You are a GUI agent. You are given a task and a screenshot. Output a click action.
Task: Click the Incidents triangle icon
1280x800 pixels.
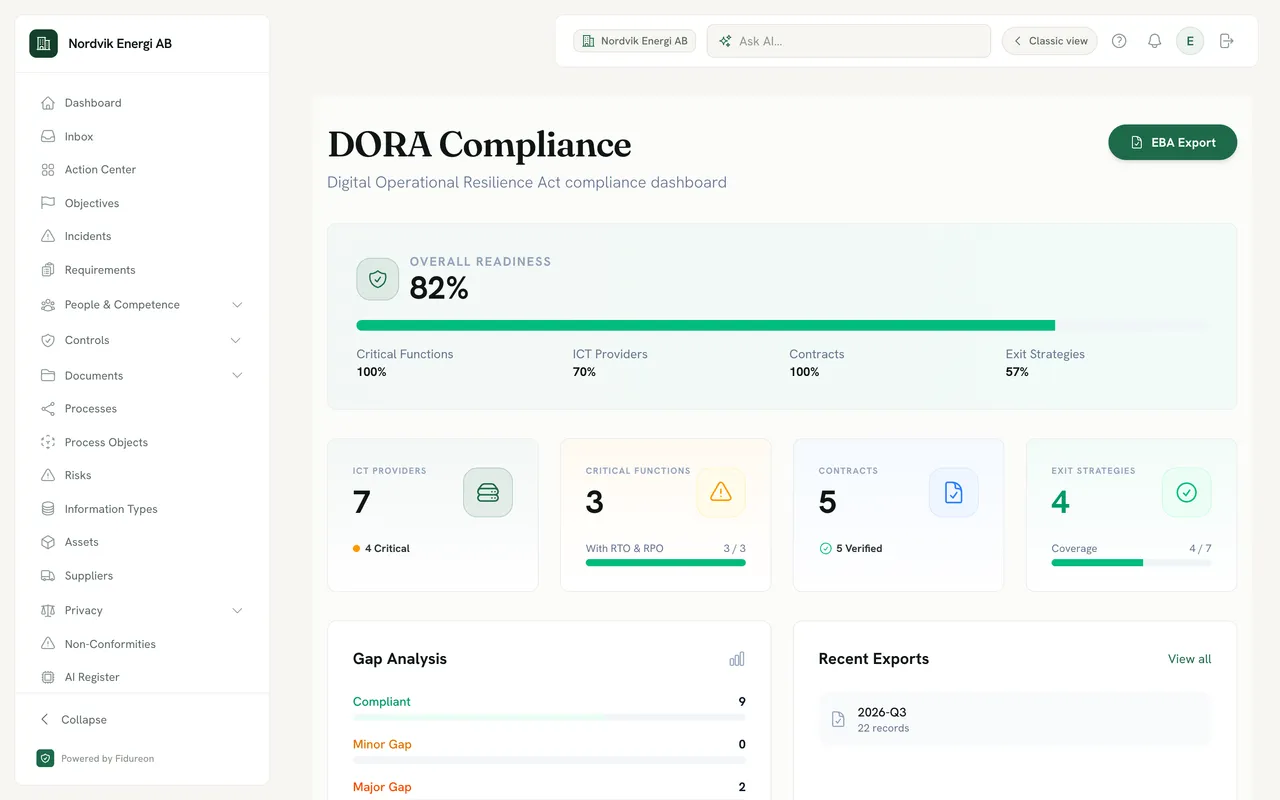click(x=48, y=236)
